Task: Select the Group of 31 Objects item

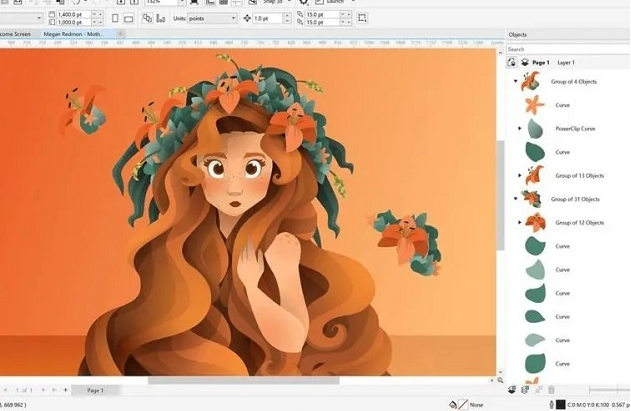Action: click(x=576, y=199)
